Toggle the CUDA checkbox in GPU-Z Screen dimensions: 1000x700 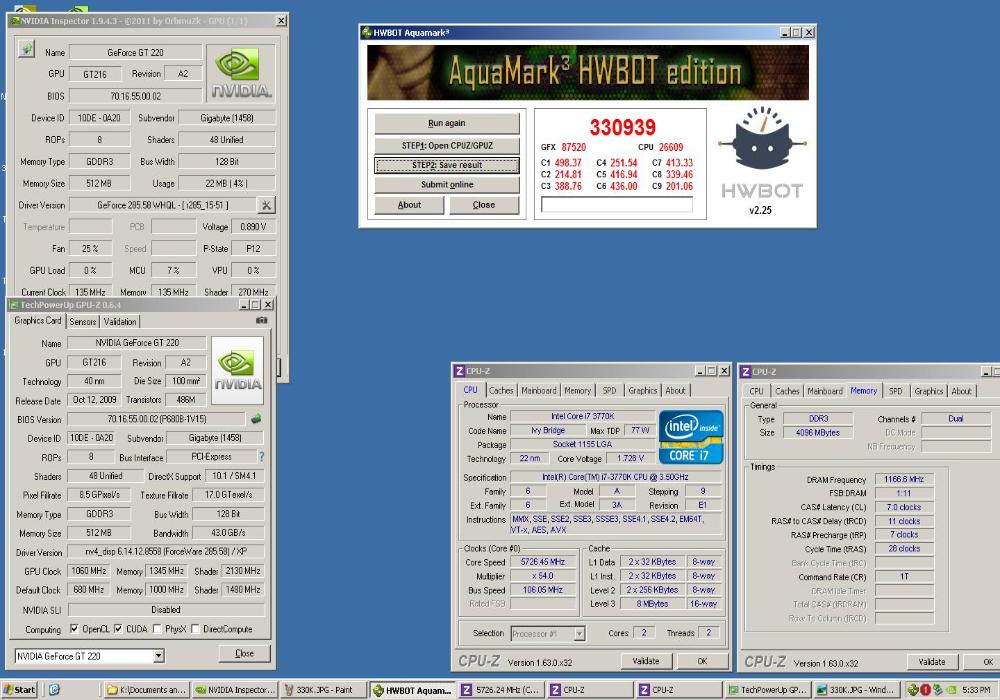[119, 629]
